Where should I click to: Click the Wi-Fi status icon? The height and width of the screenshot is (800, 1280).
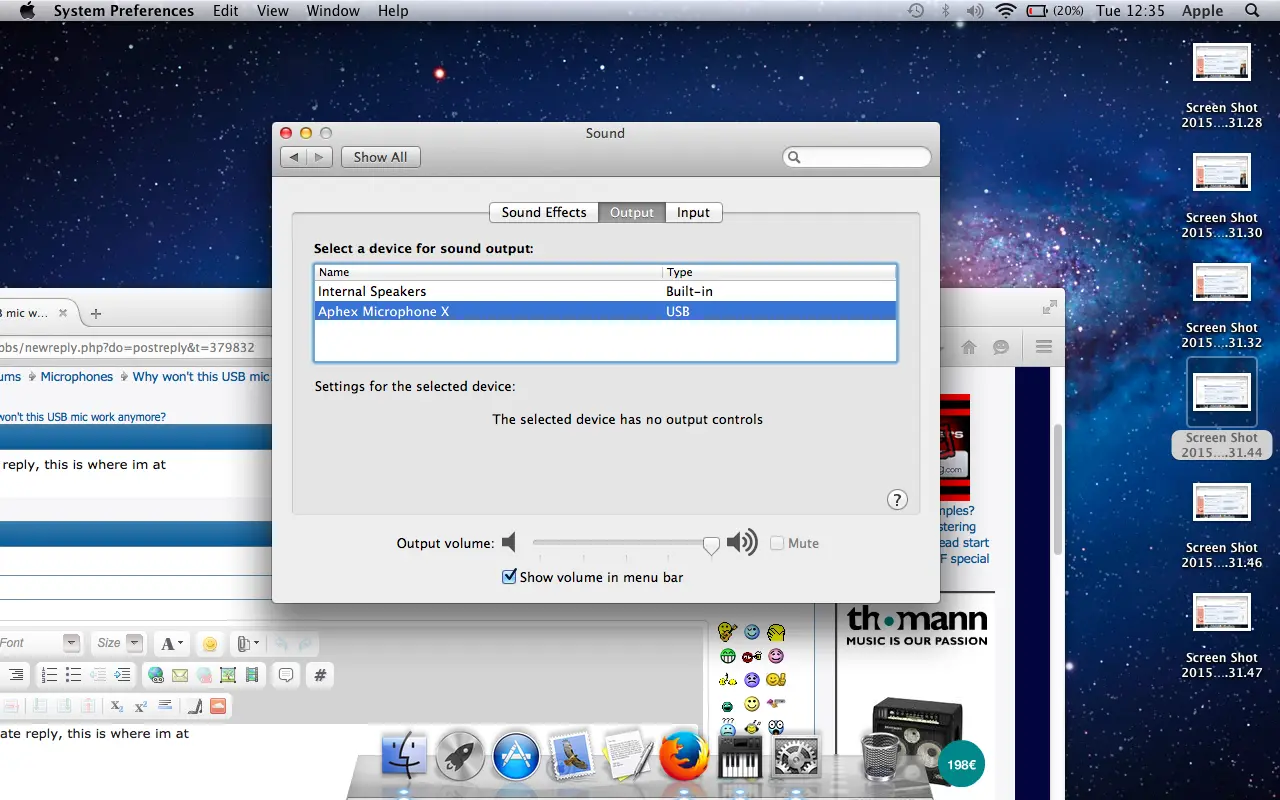click(x=1005, y=11)
